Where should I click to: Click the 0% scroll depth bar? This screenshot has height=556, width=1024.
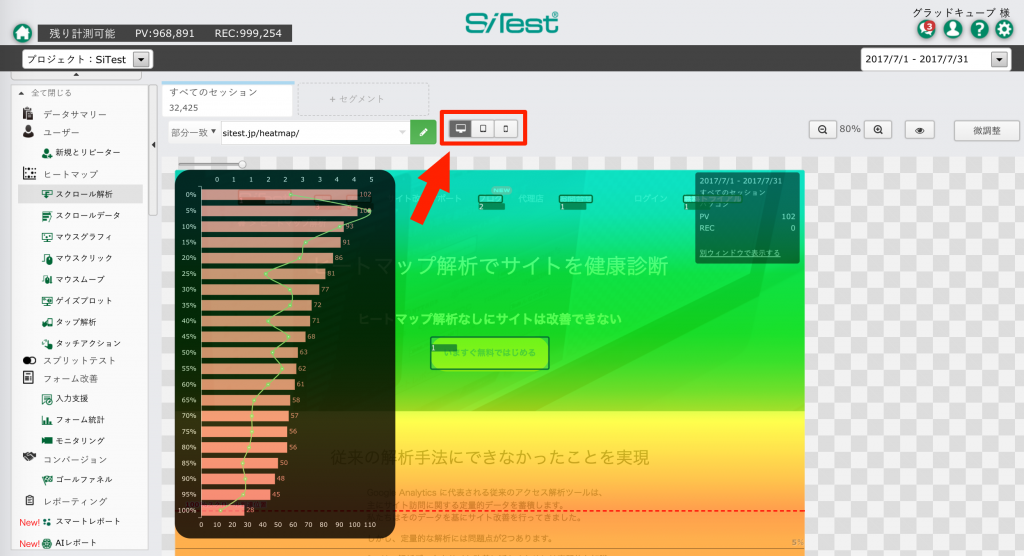(x=280, y=195)
